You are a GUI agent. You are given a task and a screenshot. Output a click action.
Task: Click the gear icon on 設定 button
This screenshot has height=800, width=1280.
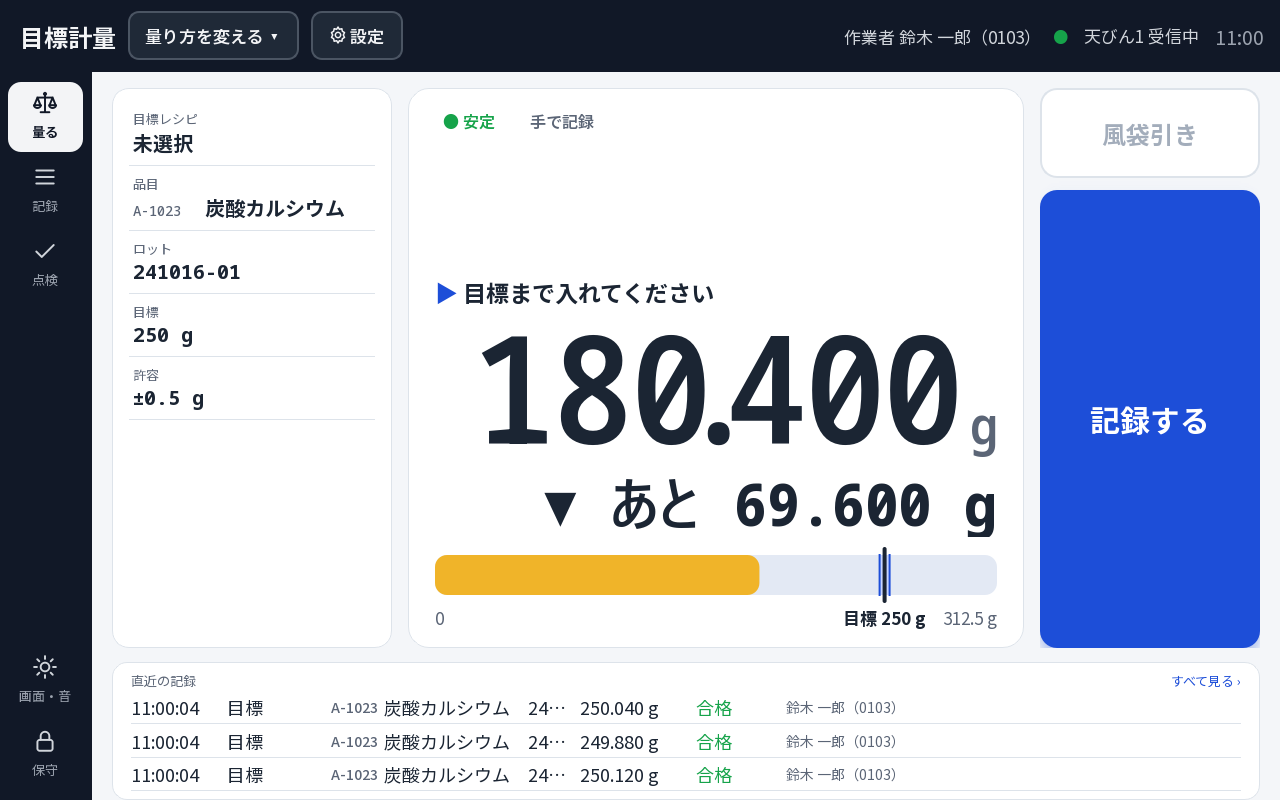coord(338,35)
